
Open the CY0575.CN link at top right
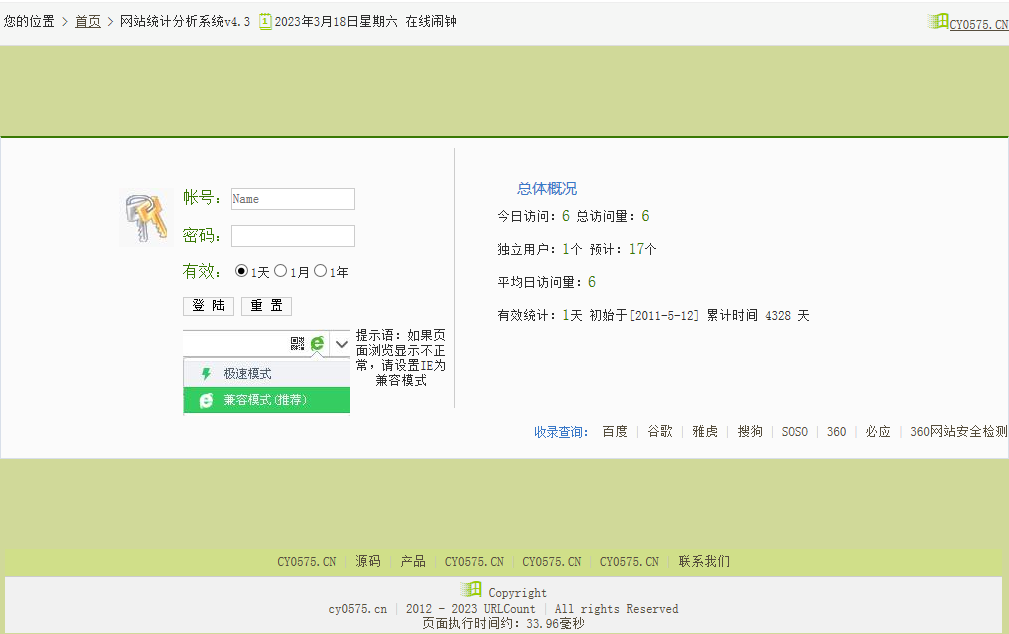pos(979,24)
